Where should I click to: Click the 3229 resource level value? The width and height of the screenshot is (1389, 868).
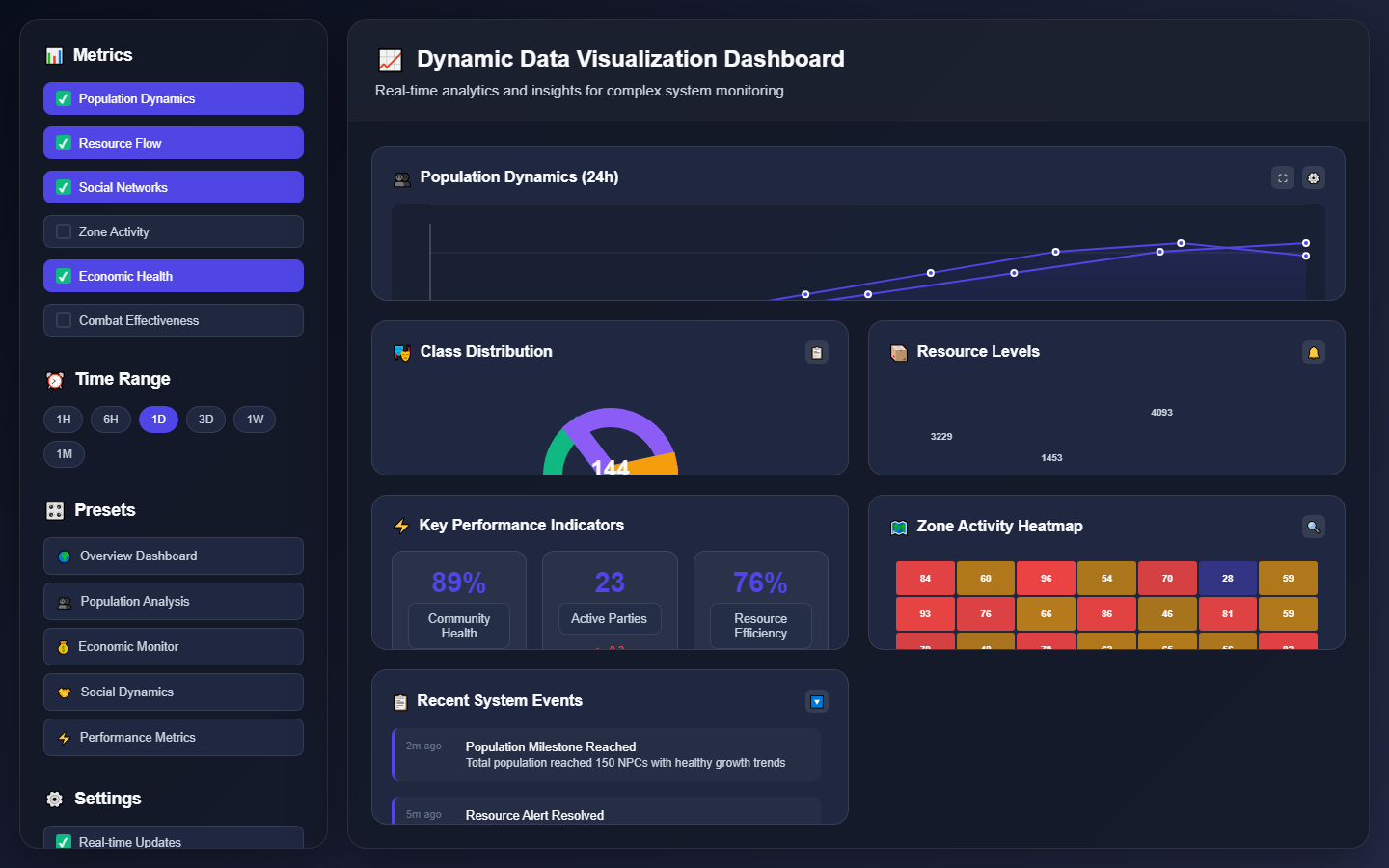coord(941,437)
